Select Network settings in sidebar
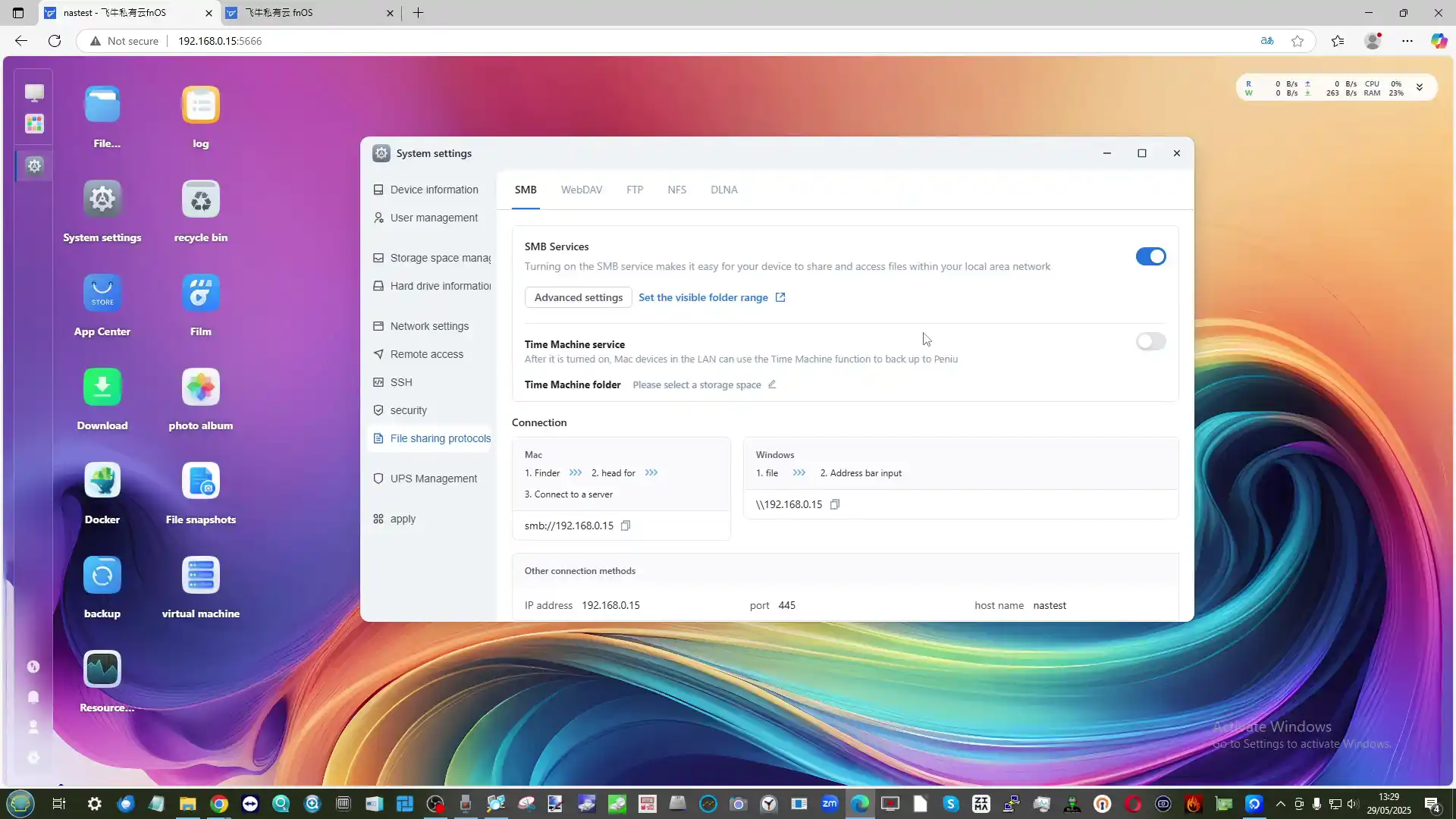 tap(429, 326)
